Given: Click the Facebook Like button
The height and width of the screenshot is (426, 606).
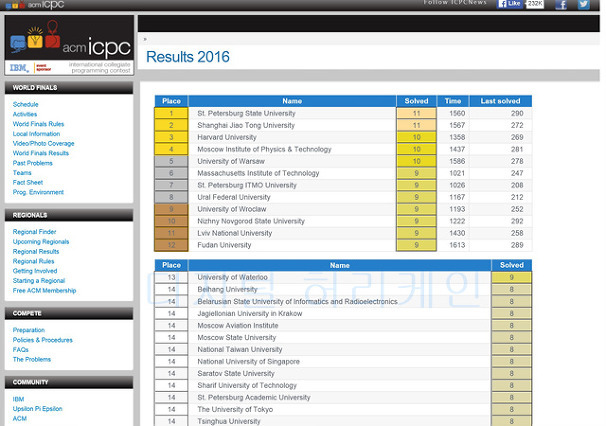Looking at the screenshot, I should click(510, 4).
